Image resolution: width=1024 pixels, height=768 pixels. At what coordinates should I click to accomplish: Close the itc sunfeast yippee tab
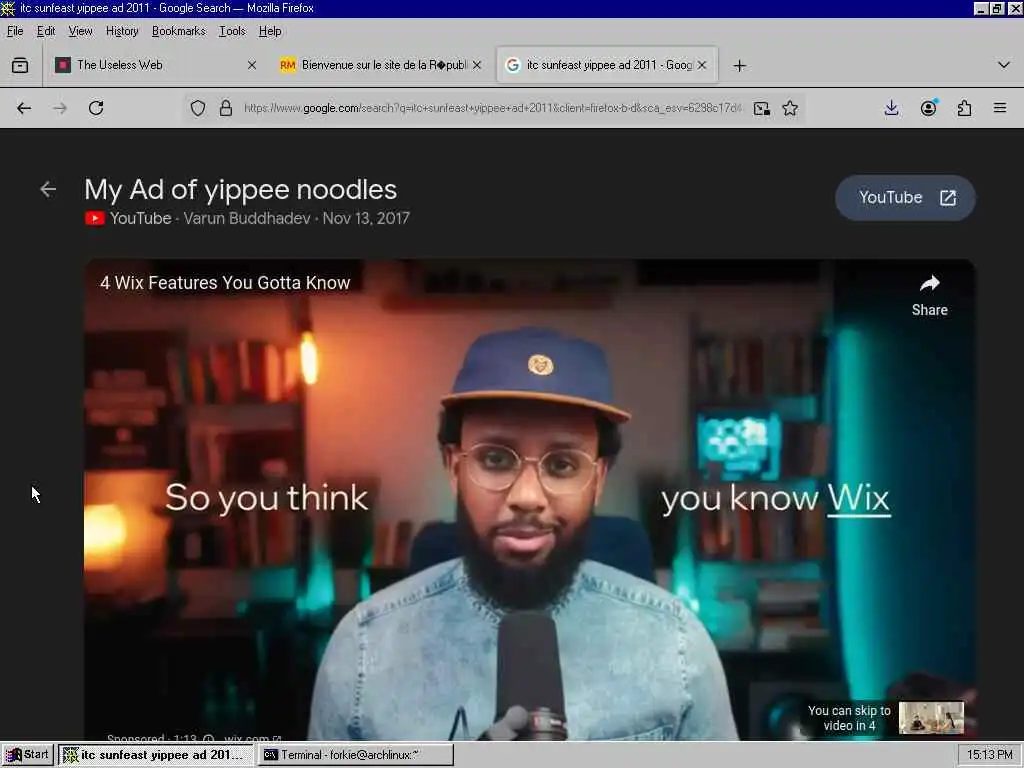click(702, 65)
